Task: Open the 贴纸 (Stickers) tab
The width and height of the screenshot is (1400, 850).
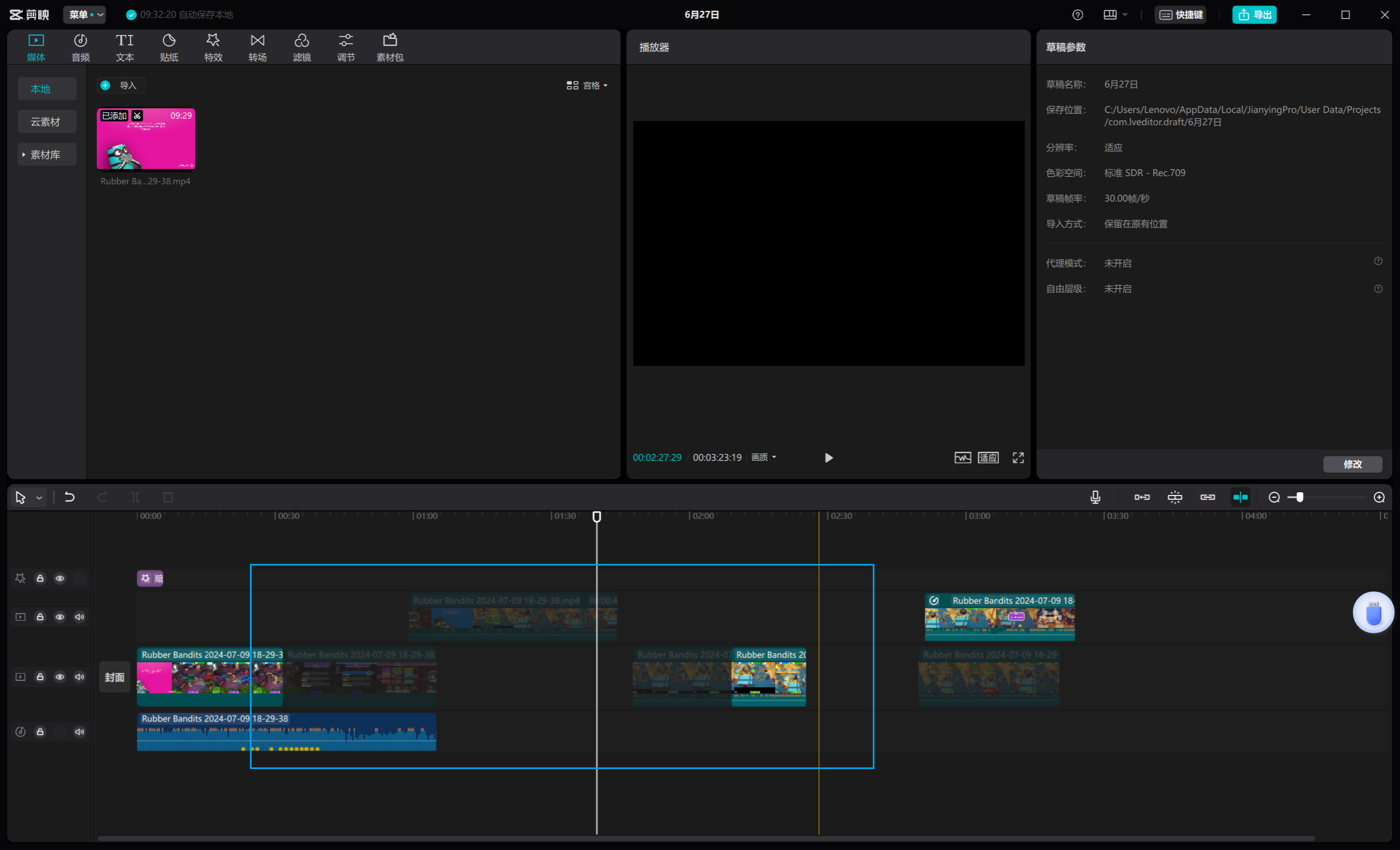Action: [169, 47]
